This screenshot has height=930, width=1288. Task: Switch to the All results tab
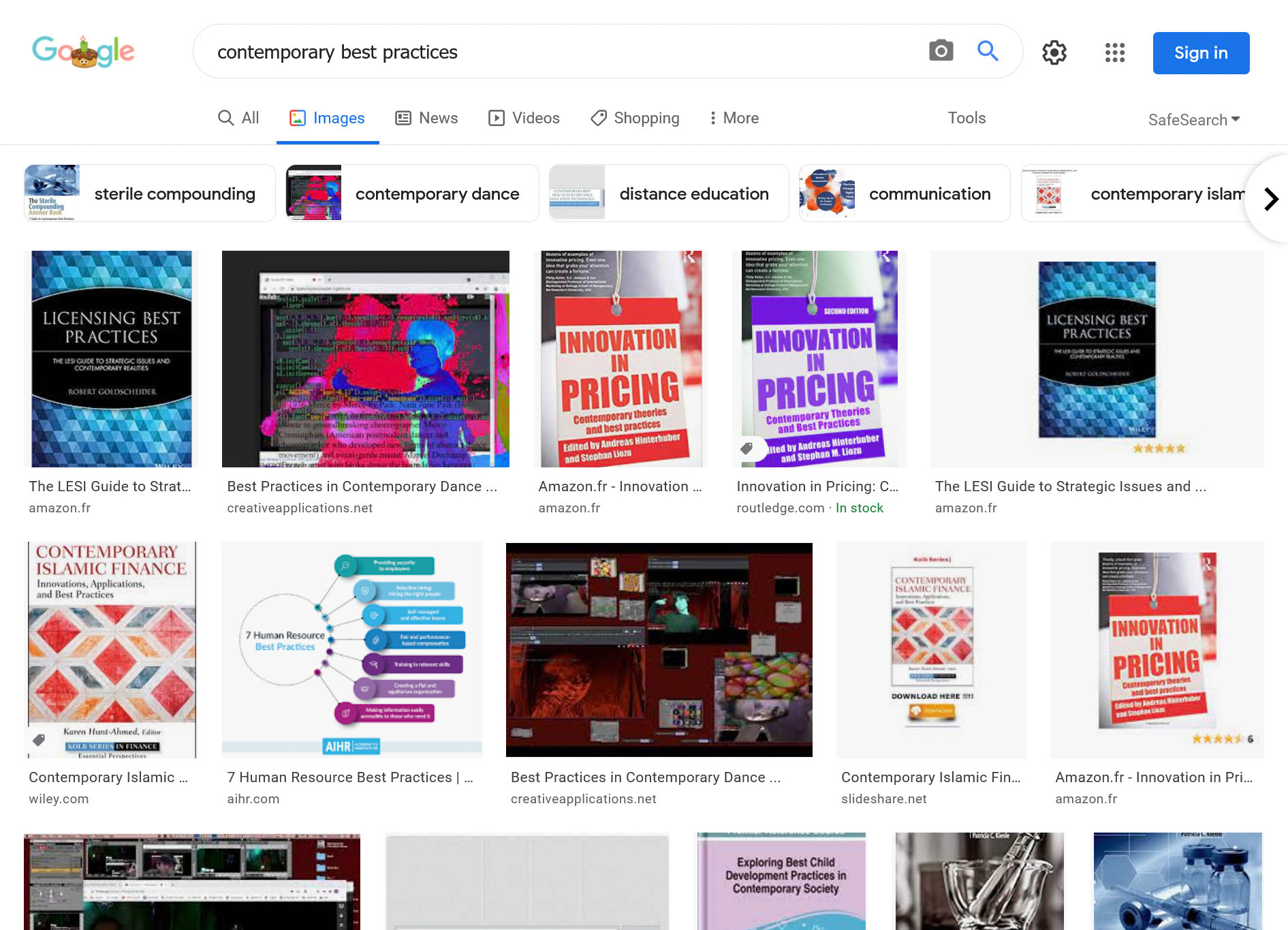[x=238, y=118]
